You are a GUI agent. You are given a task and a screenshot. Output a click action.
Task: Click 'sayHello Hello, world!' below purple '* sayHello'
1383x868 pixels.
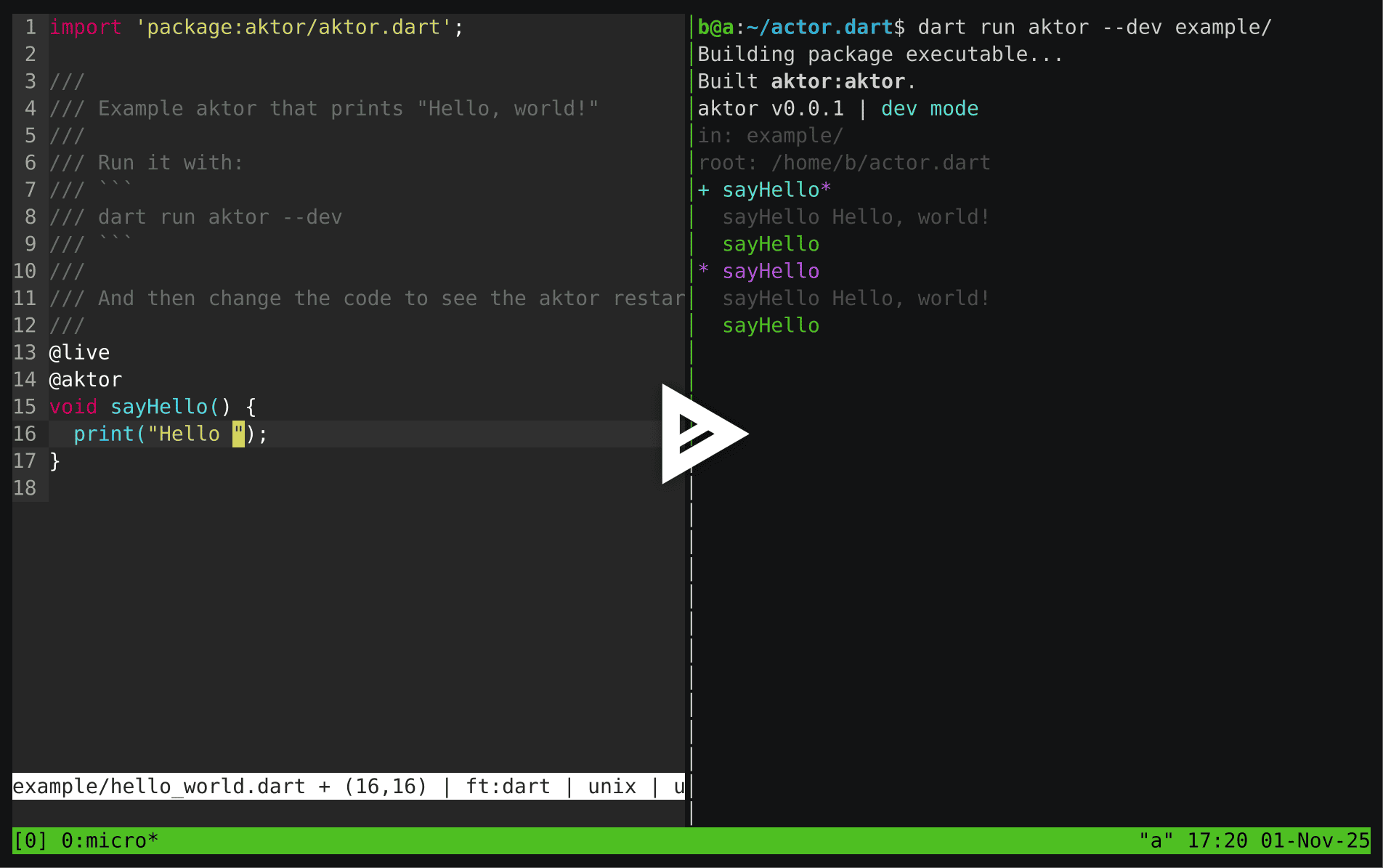pyautogui.click(x=856, y=299)
